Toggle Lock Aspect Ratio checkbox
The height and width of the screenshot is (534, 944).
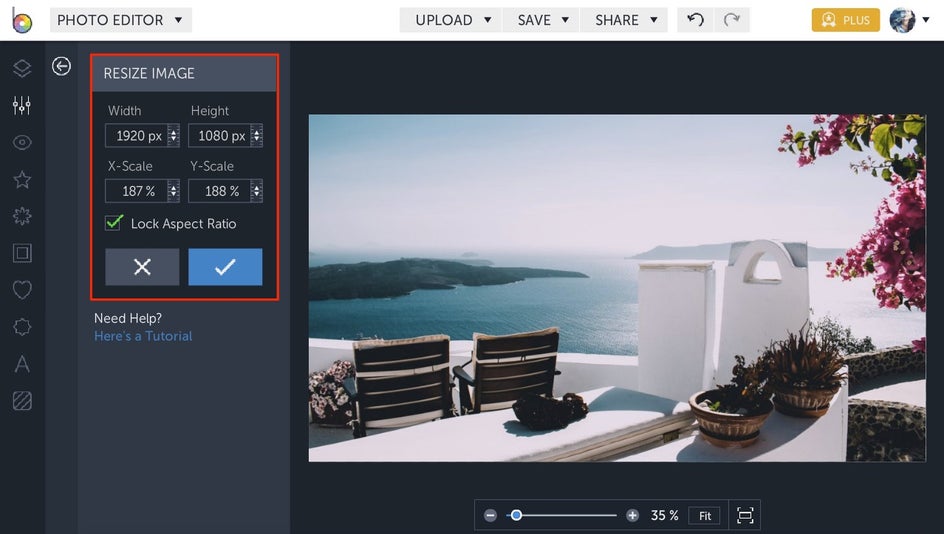114,223
